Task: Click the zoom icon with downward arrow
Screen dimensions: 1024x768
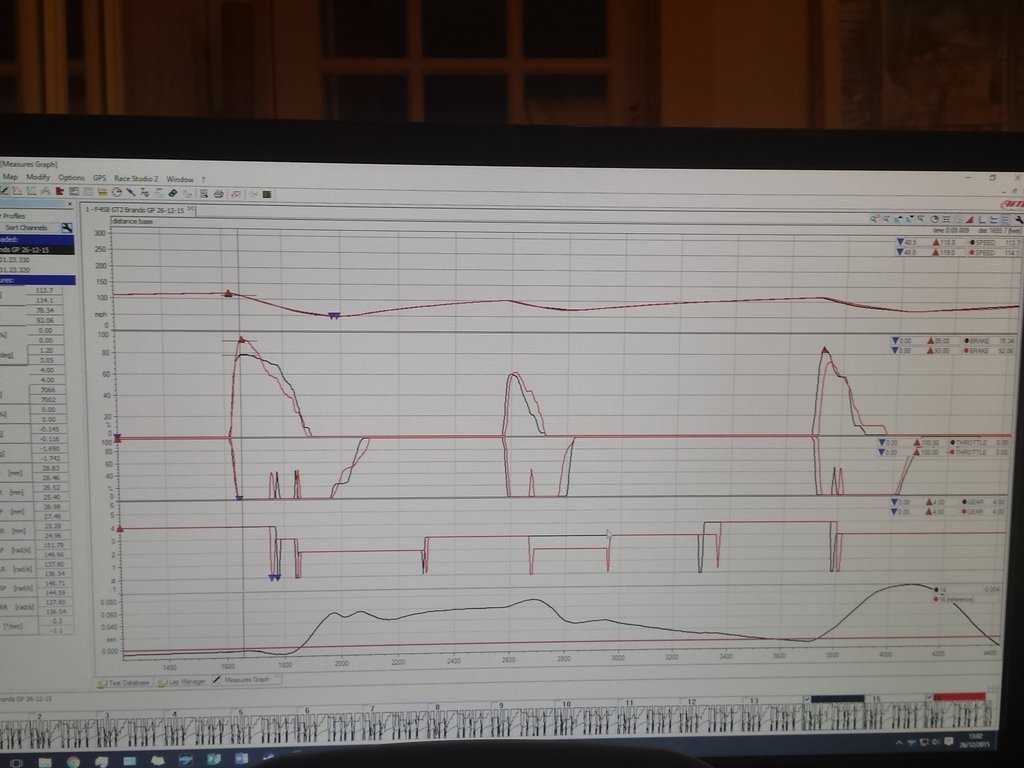Action: click(908, 219)
